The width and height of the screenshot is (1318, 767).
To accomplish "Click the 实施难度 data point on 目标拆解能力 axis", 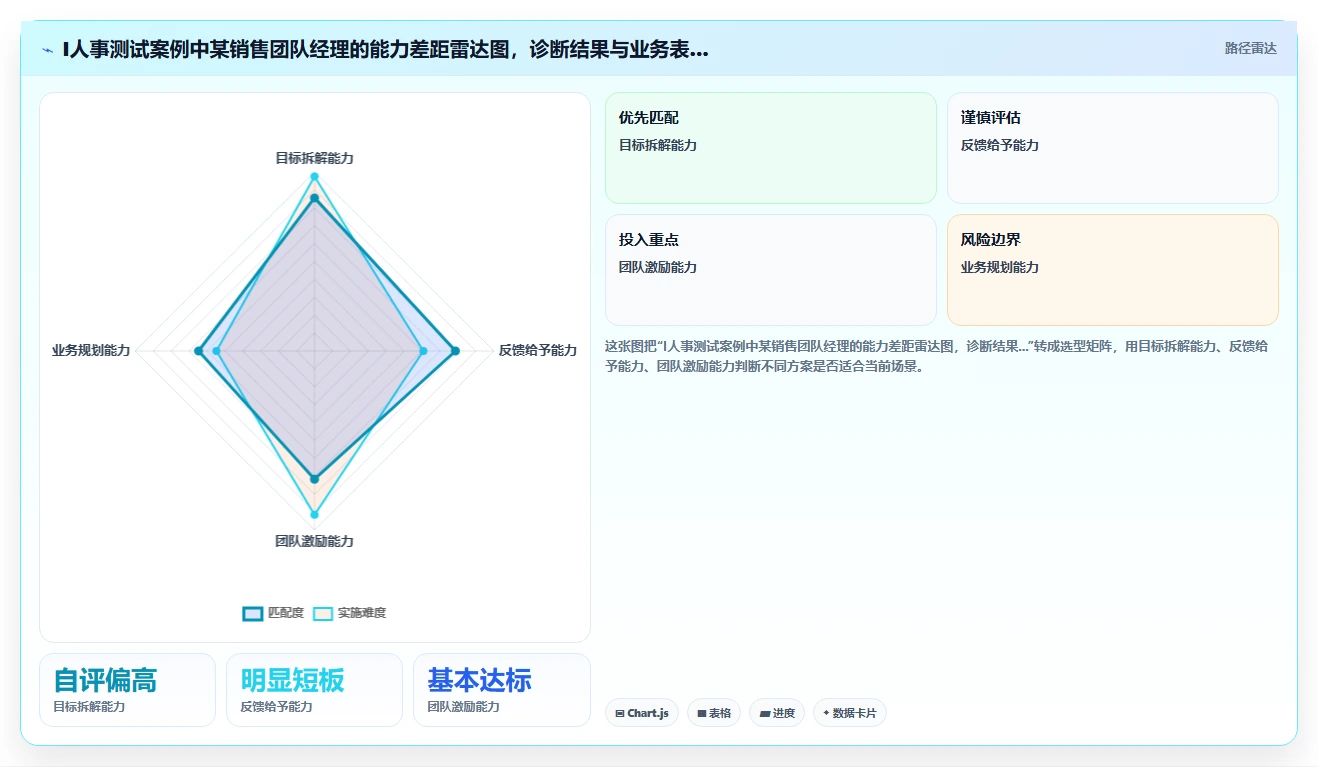I will [x=315, y=177].
